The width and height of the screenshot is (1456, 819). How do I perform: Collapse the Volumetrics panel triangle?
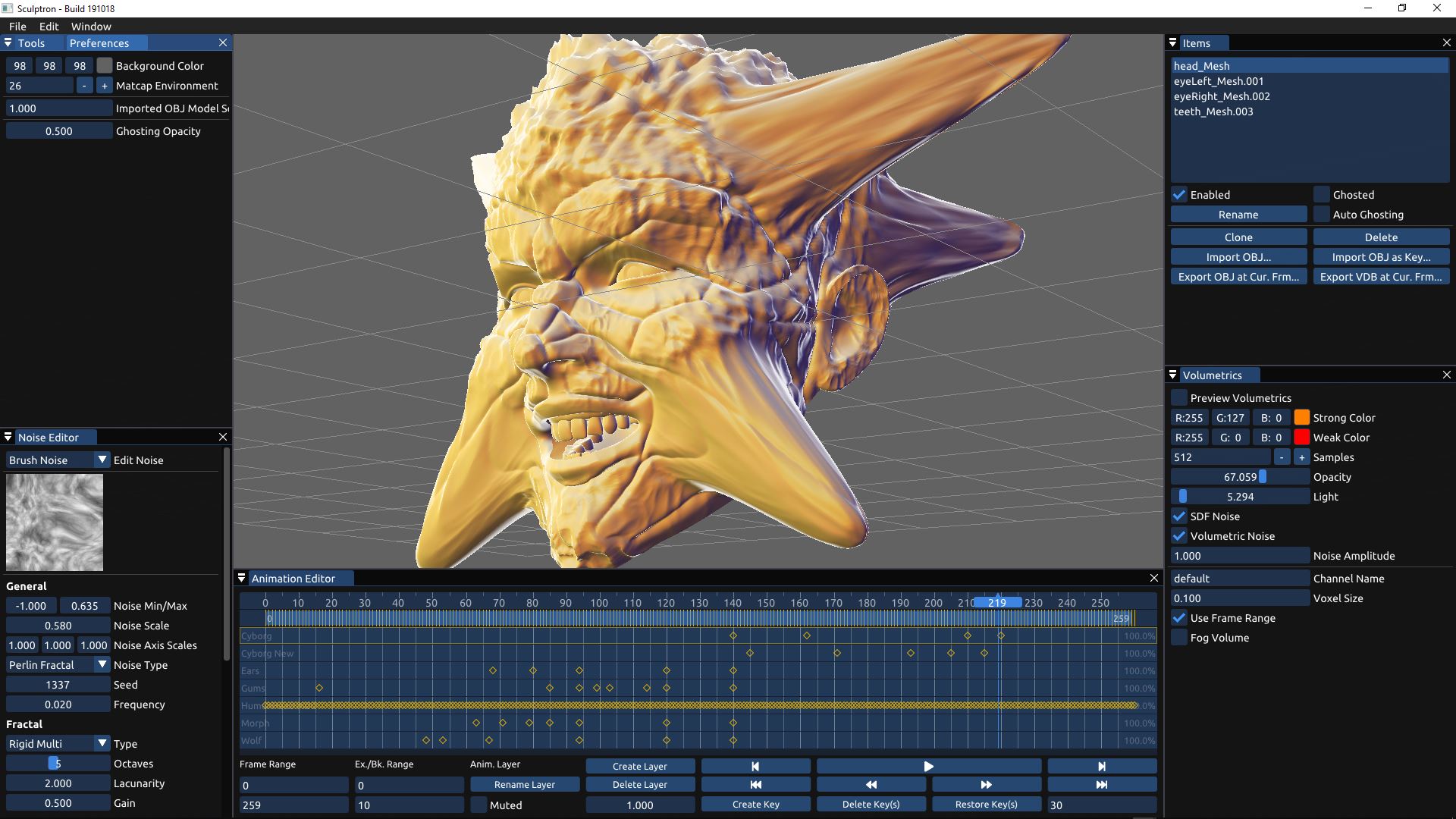[x=1173, y=375]
